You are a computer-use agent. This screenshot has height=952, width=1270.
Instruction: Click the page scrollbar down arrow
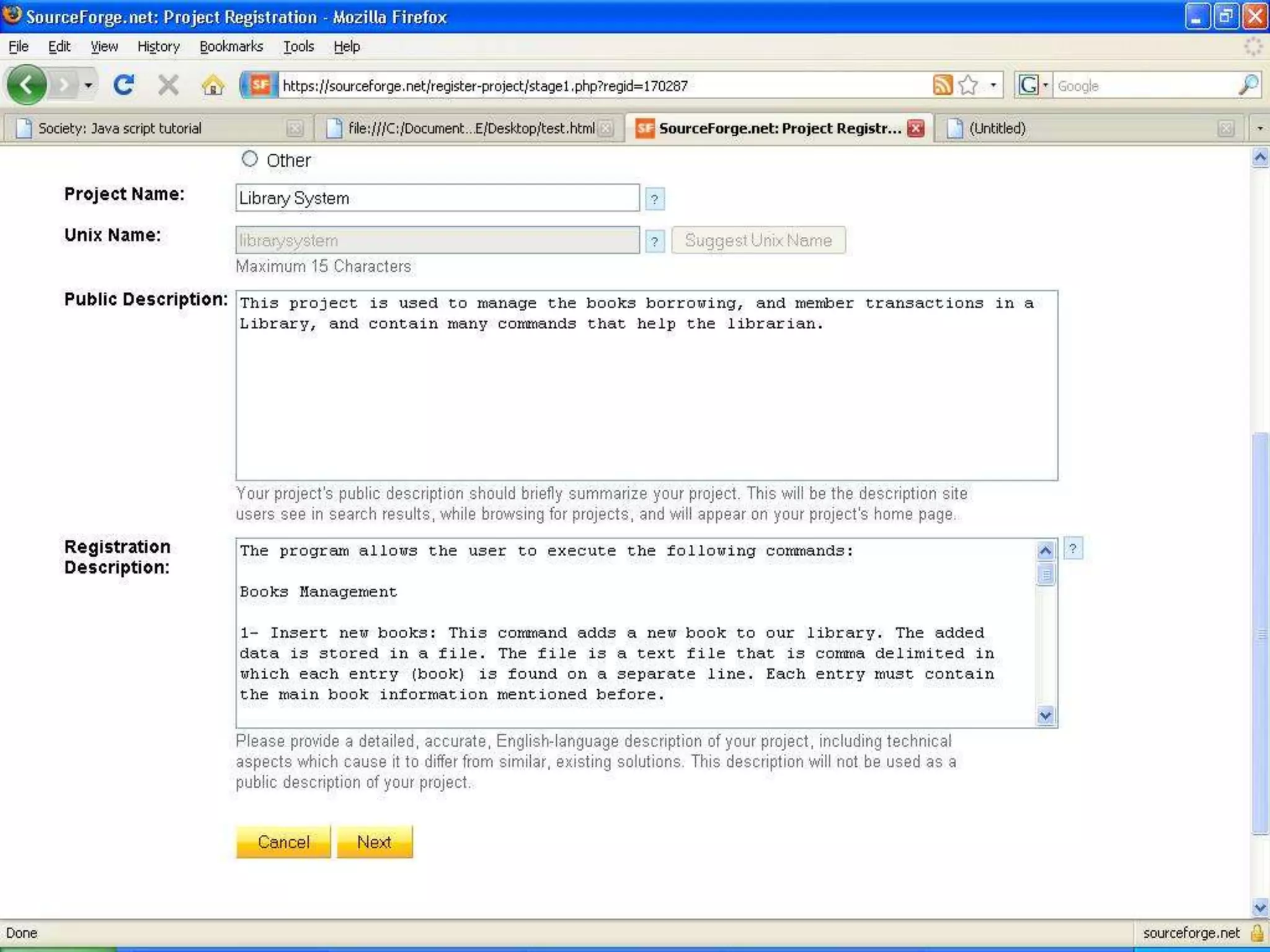click(1259, 907)
